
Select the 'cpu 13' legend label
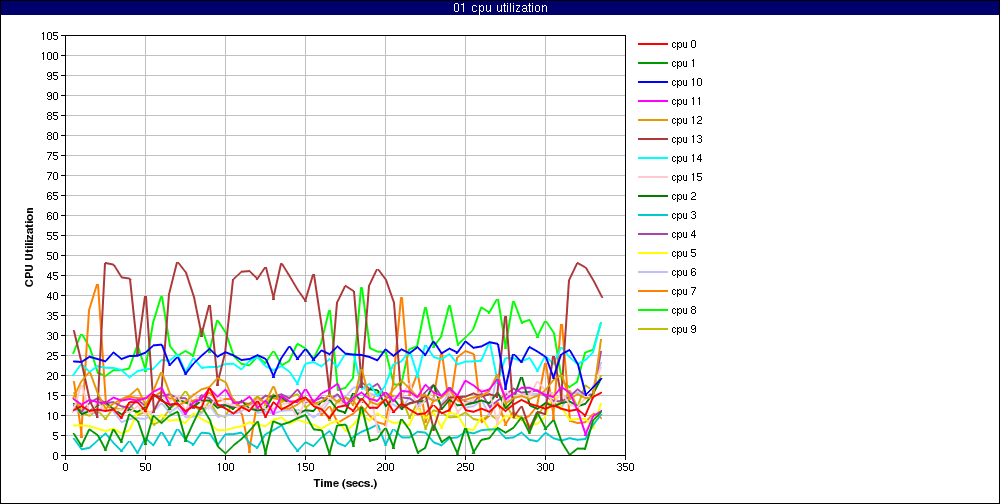(x=686, y=139)
